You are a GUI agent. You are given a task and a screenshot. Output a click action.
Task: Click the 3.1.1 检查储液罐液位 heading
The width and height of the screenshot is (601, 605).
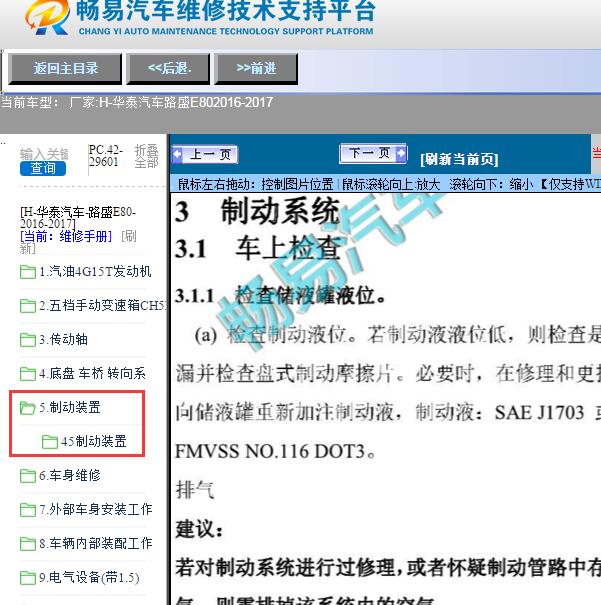coord(280,296)
